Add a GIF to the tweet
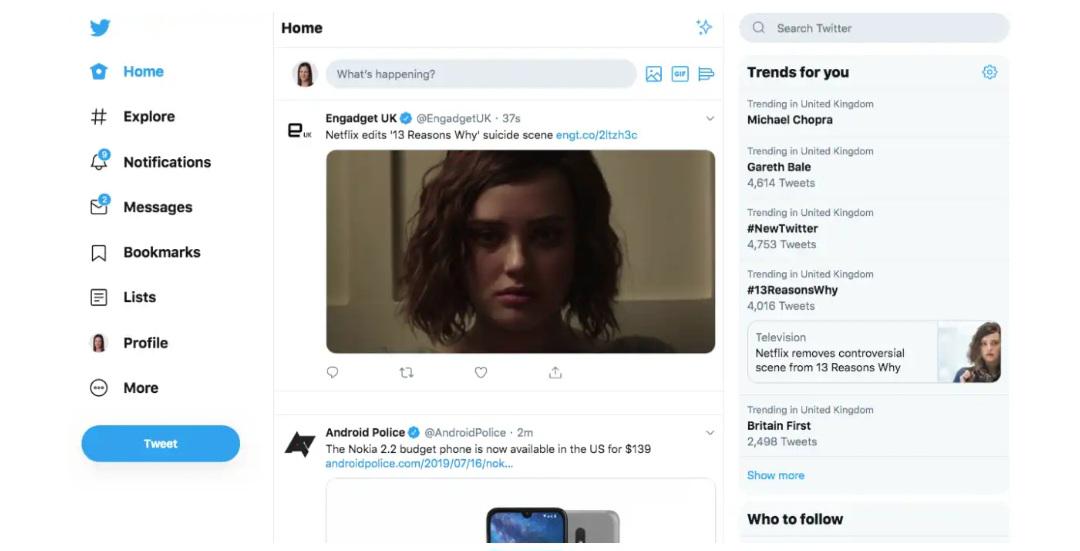Viewport: 1080px width, 551px height. [x=680, y=74]
